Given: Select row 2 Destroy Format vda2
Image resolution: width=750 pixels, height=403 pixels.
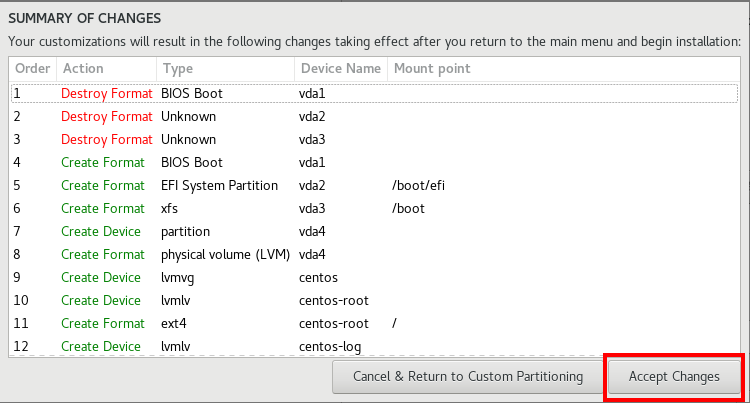Looking at the screenshot, I should (374, 116).
